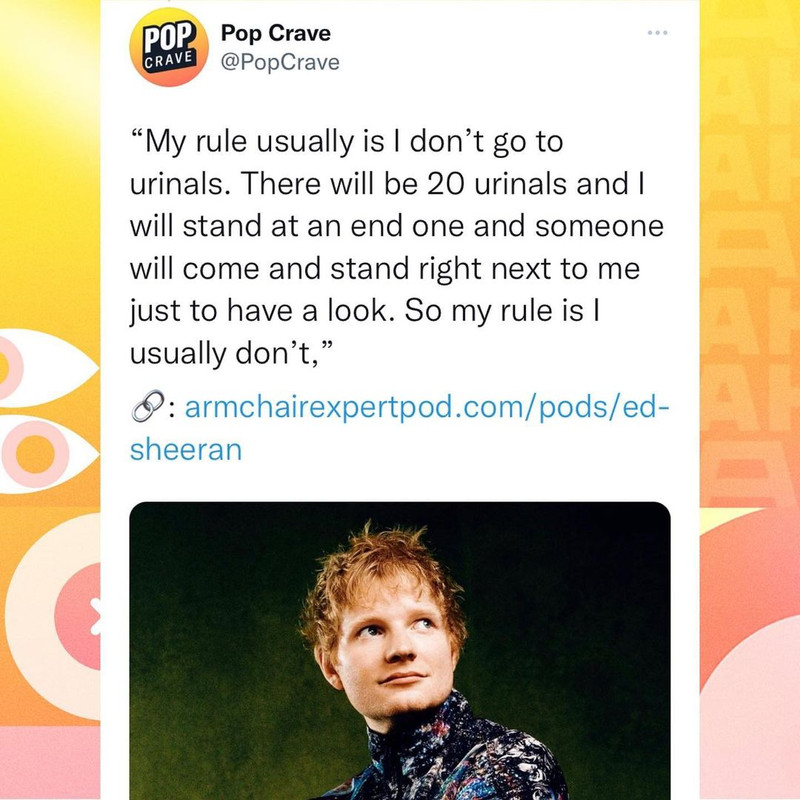Open the attached photo of the red-haired man
The width and height of the screenshot is (800, 800).
pos(399,651)
